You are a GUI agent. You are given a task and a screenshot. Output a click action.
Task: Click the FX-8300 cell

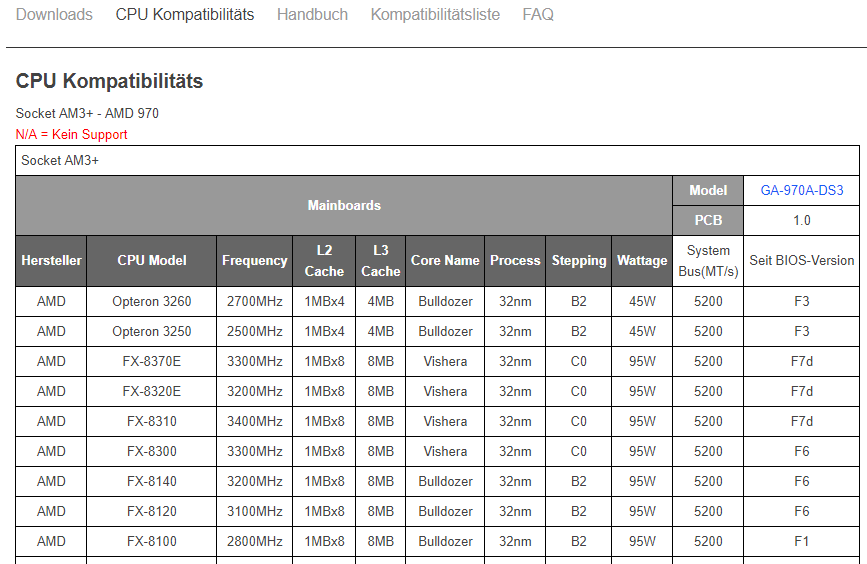(152, 451)
